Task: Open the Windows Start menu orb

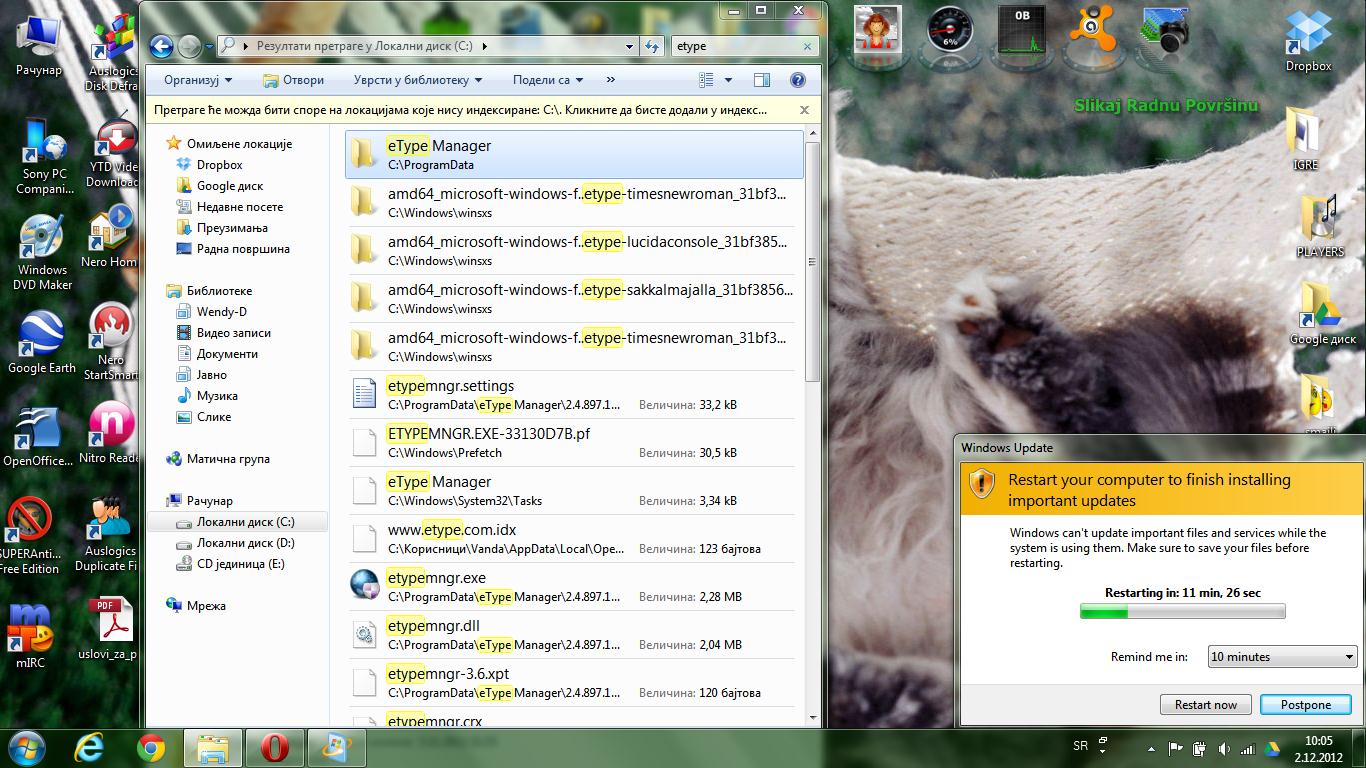Action: tap(27, 747)
